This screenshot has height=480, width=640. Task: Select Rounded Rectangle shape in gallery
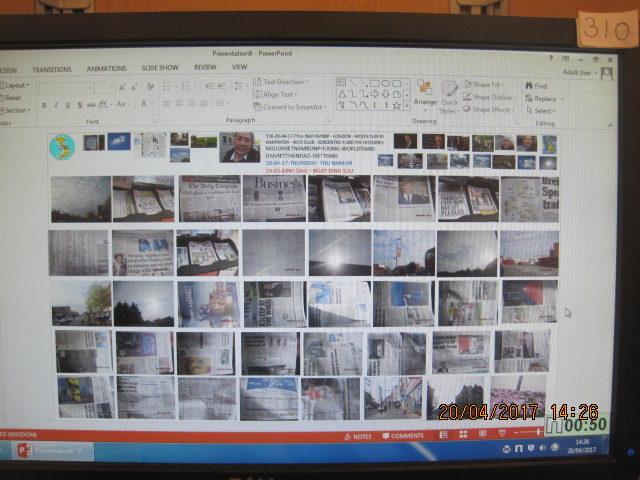tap(396, 84)
